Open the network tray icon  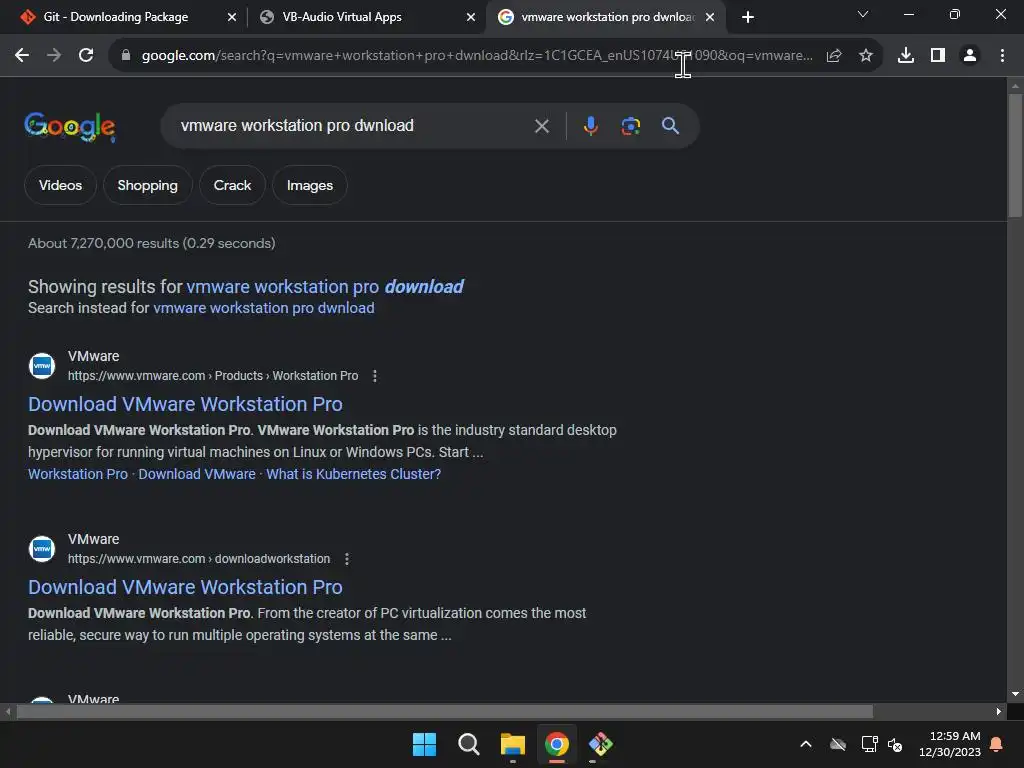click(869, 744)
